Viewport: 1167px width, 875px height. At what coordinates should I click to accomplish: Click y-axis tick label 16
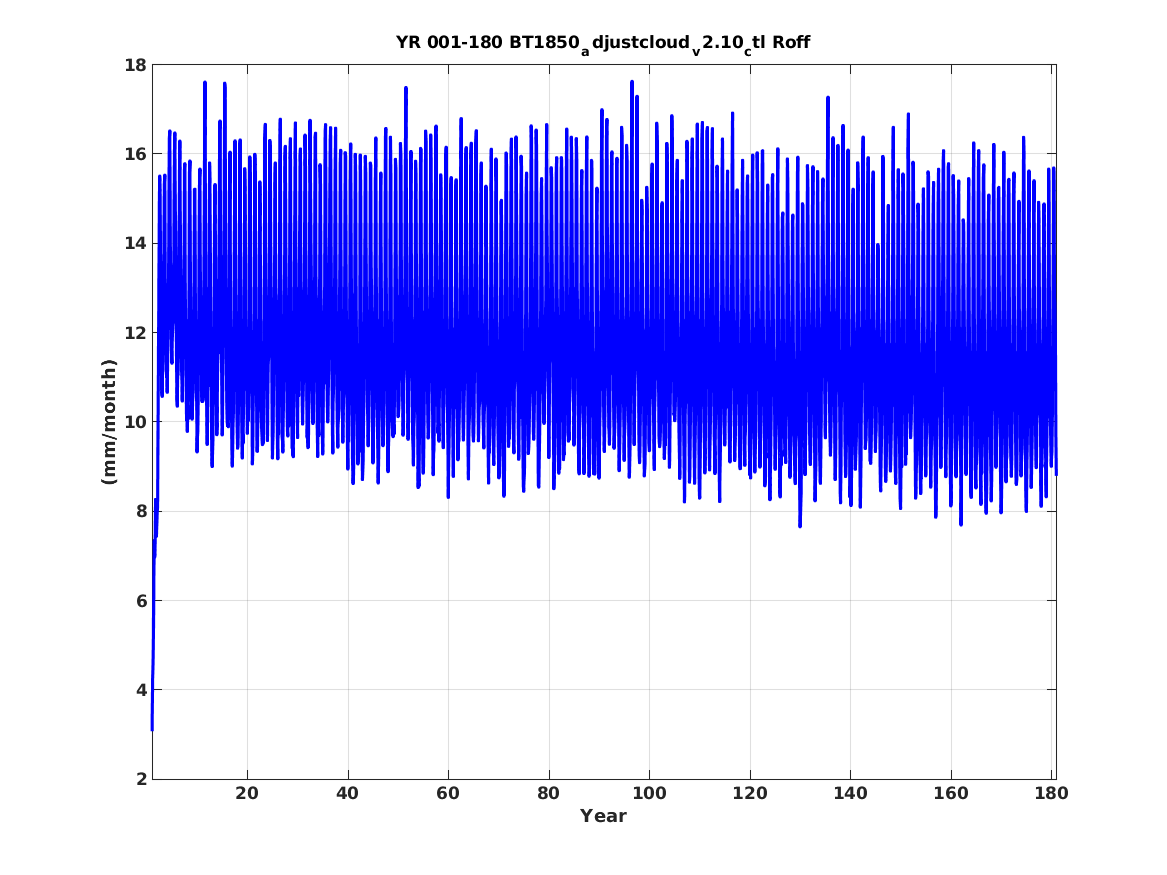point(135,155)
